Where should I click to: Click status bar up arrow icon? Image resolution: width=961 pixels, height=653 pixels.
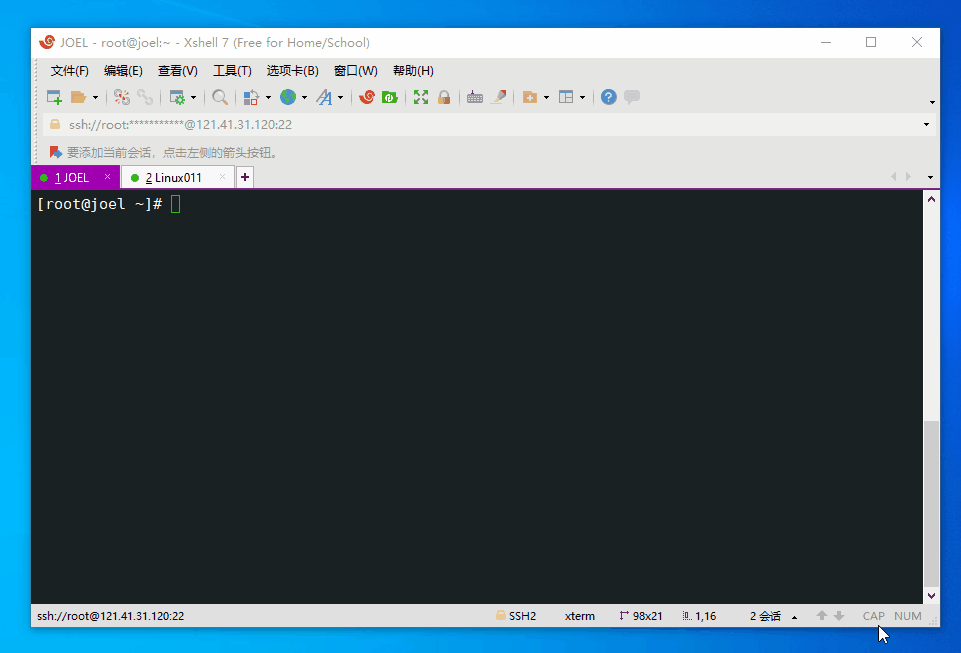(x=822, y=616)
